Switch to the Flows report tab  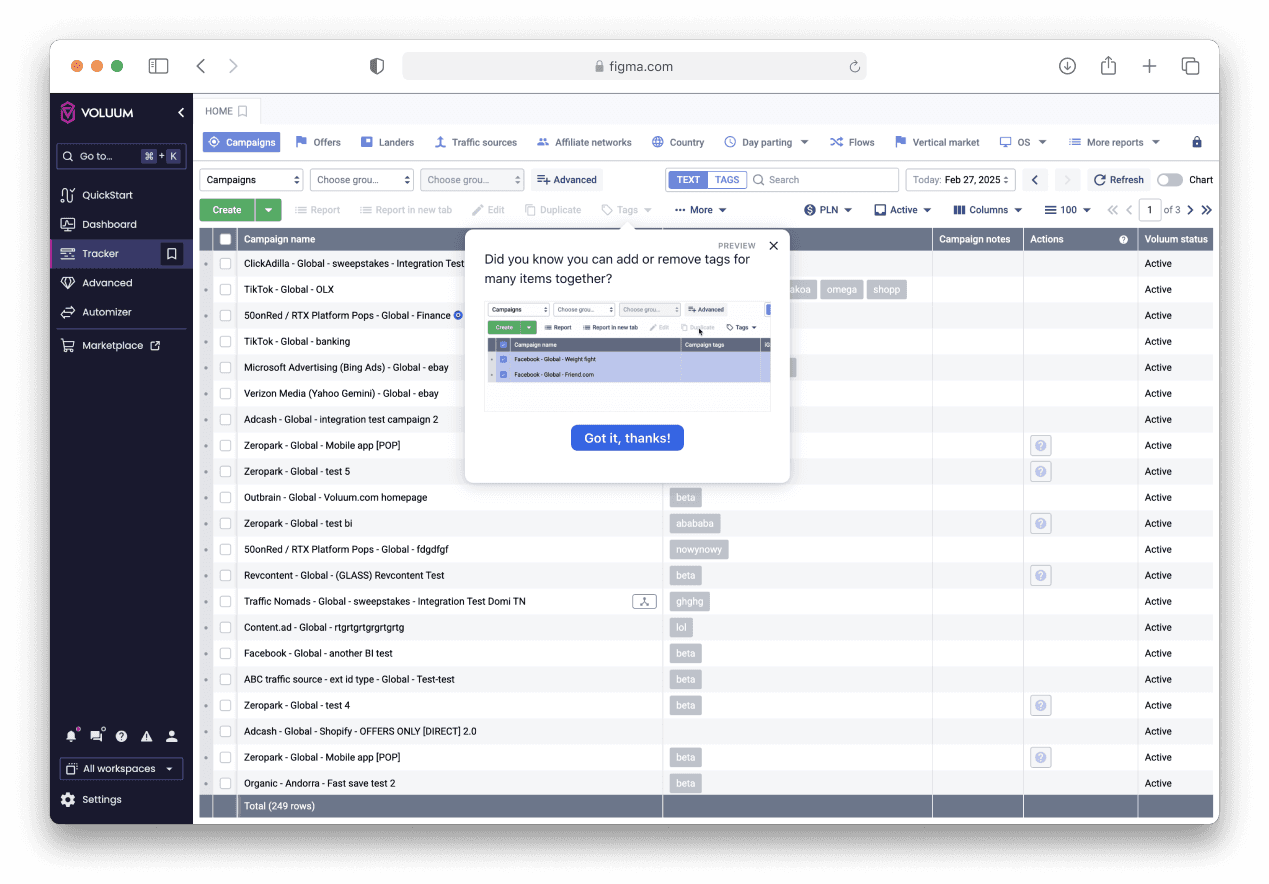coord(852,142)
